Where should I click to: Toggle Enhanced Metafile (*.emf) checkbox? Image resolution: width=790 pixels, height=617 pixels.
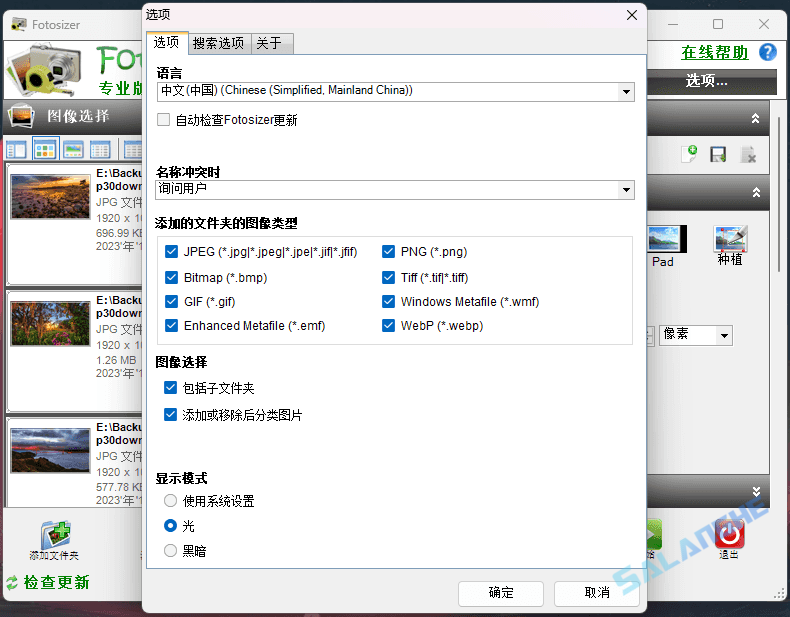pos(172,325)
